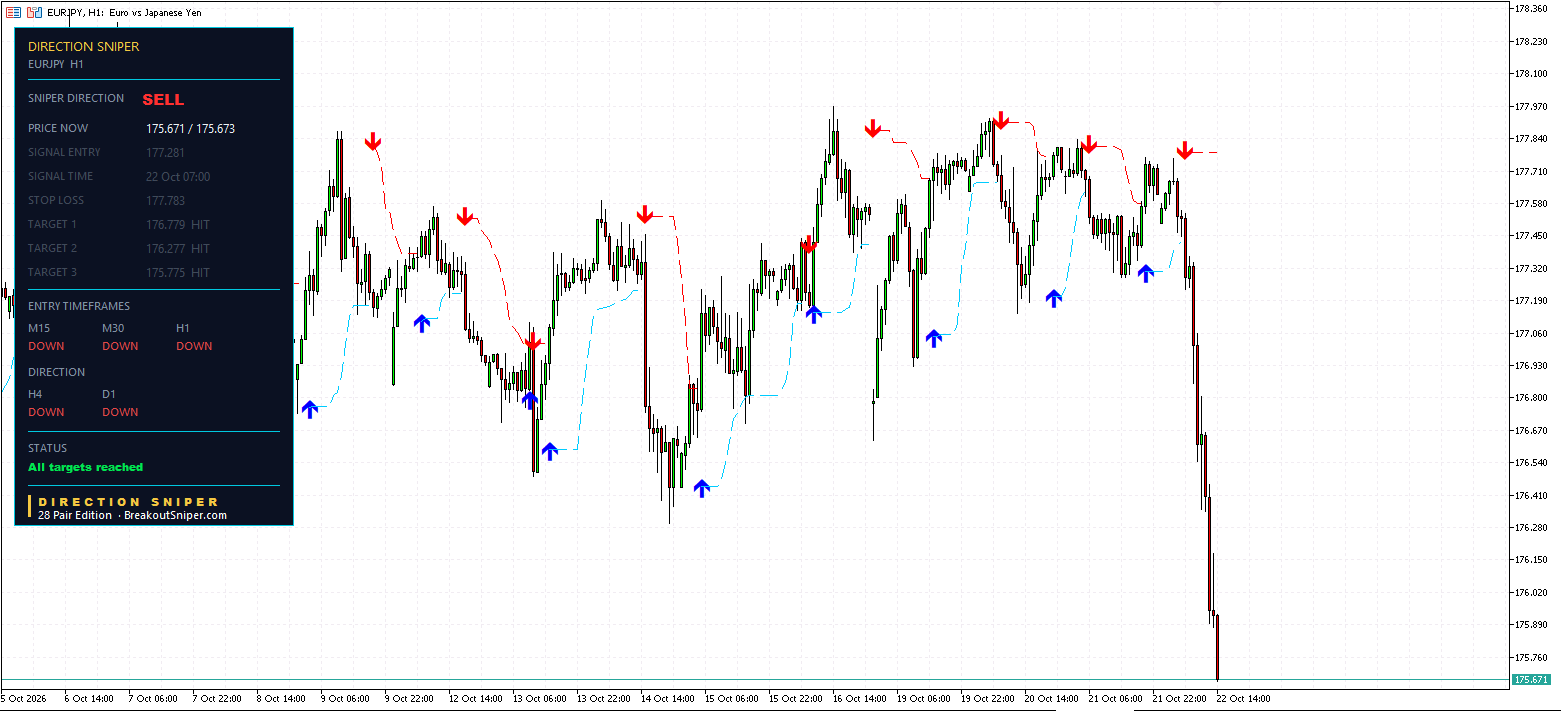Click the red SELL direction indicator
The width and height of the screenshot is (1561, 711).
click(163, 100)
